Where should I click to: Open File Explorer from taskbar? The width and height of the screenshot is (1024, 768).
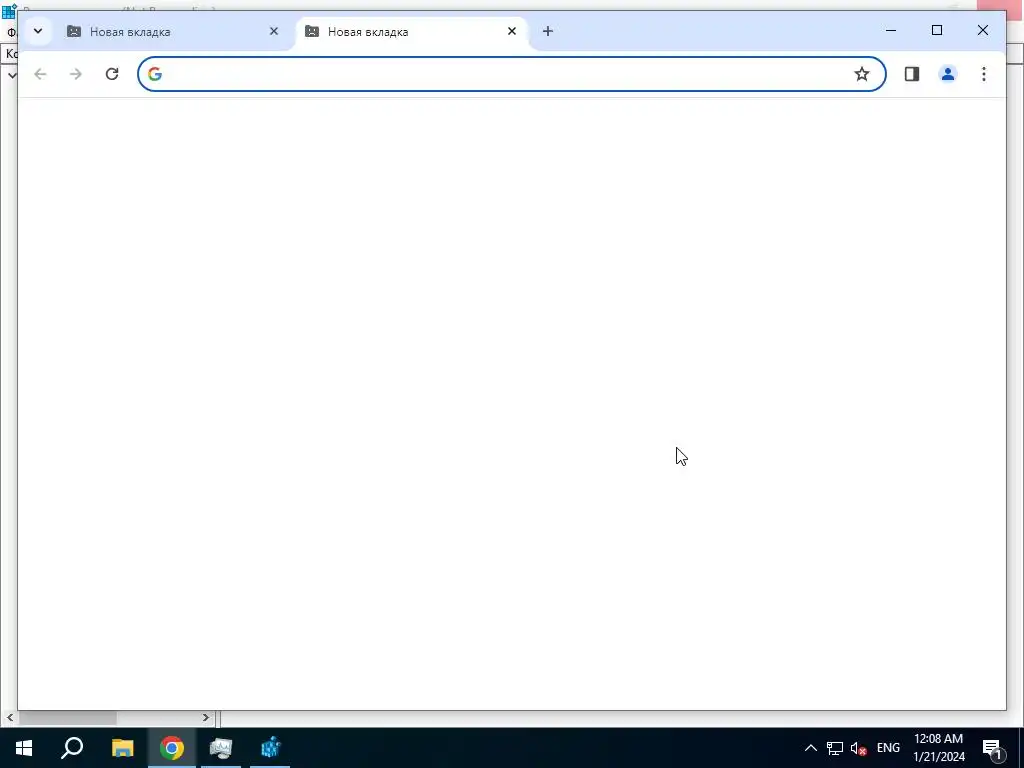[x=122, y=748]
